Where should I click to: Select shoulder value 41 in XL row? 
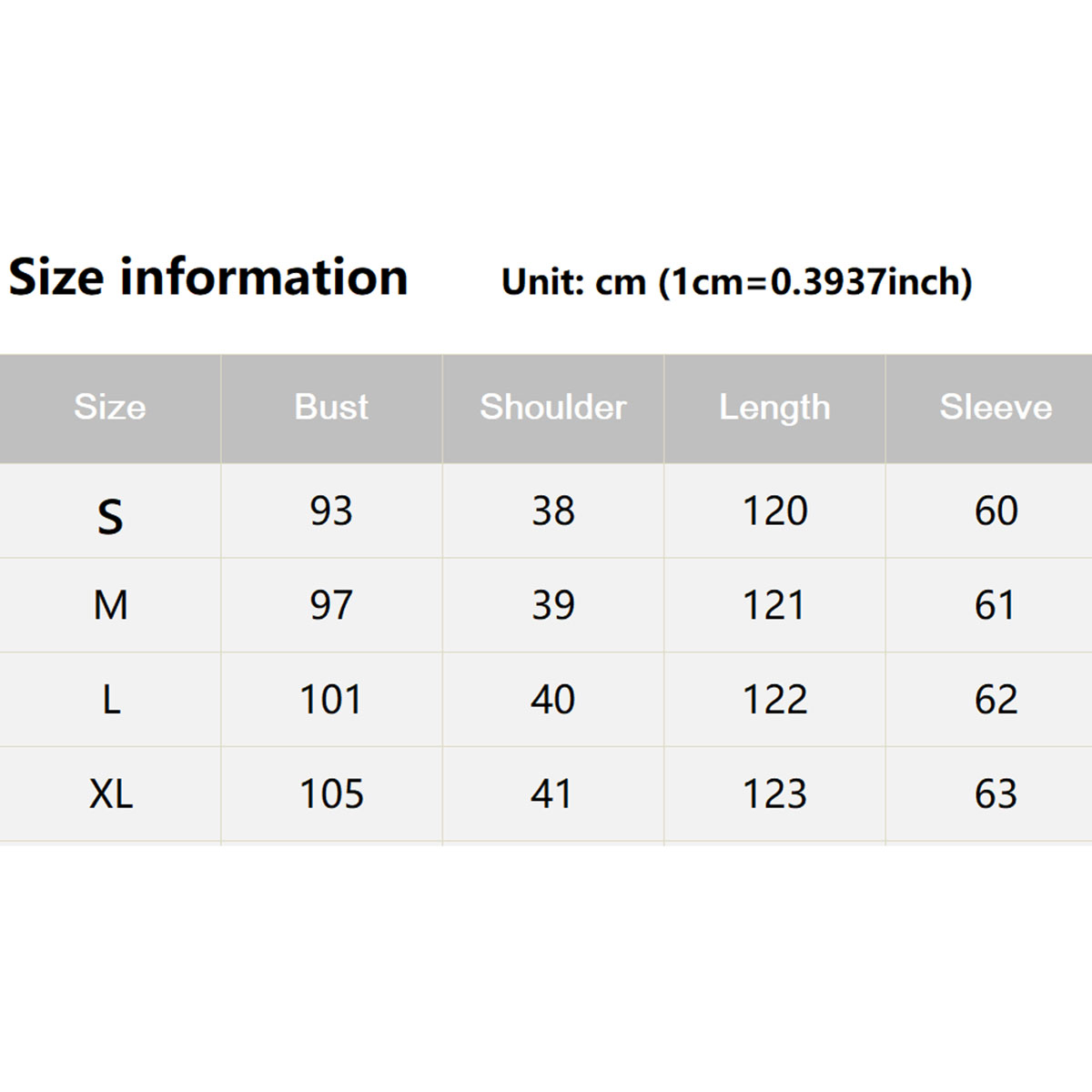(551, 794)
